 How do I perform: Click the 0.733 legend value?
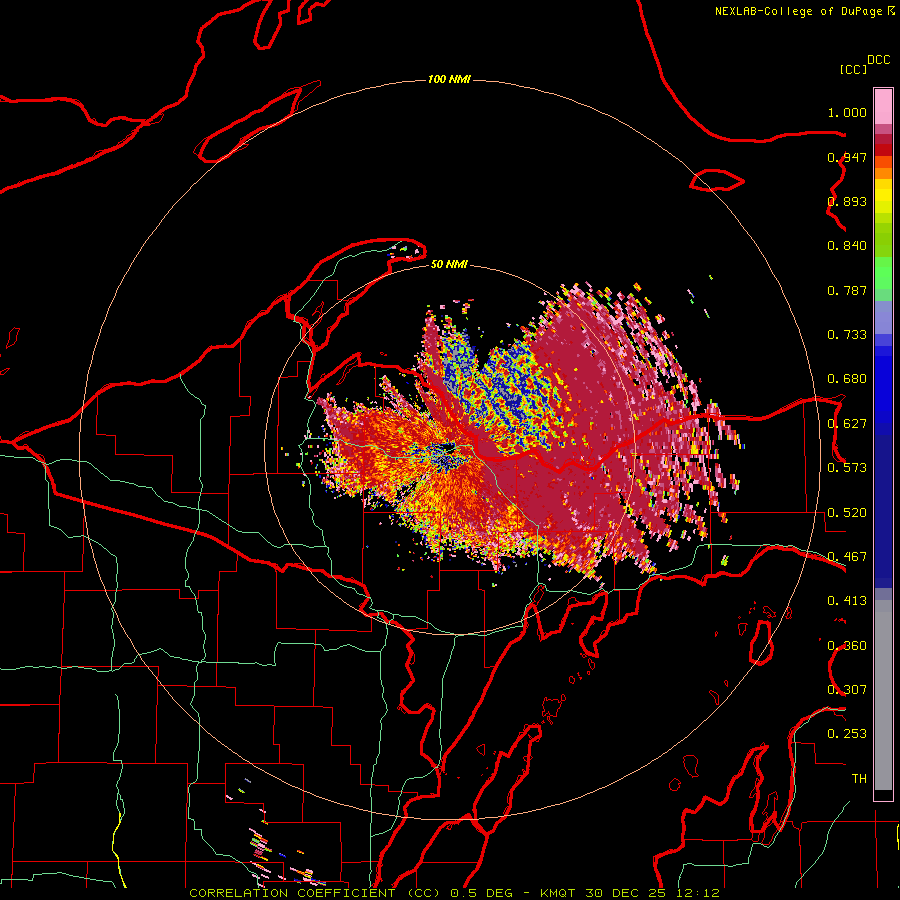coord(847,335)
